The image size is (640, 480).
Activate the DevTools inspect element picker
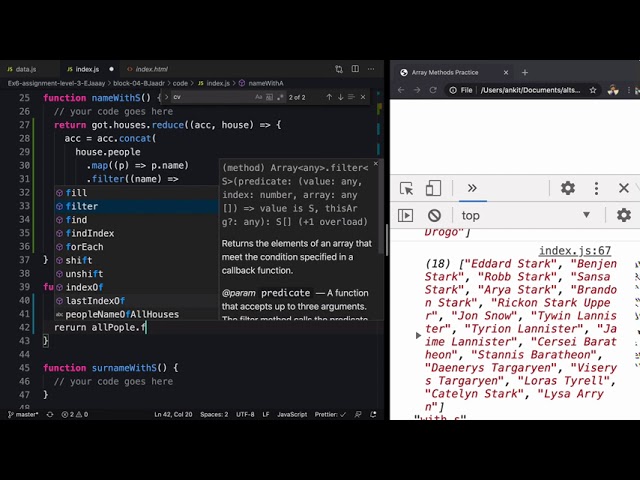(406, 188)
